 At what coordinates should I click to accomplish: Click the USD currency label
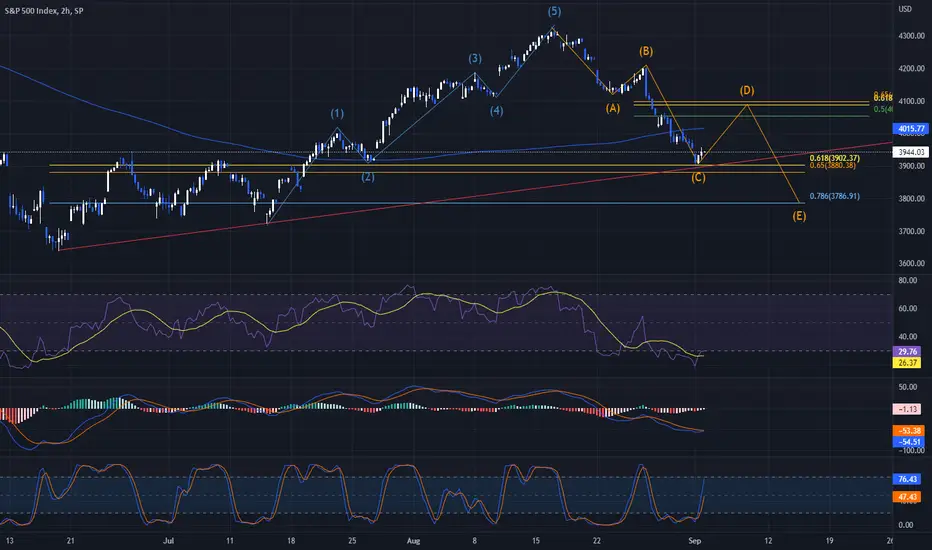coord(905,9)
